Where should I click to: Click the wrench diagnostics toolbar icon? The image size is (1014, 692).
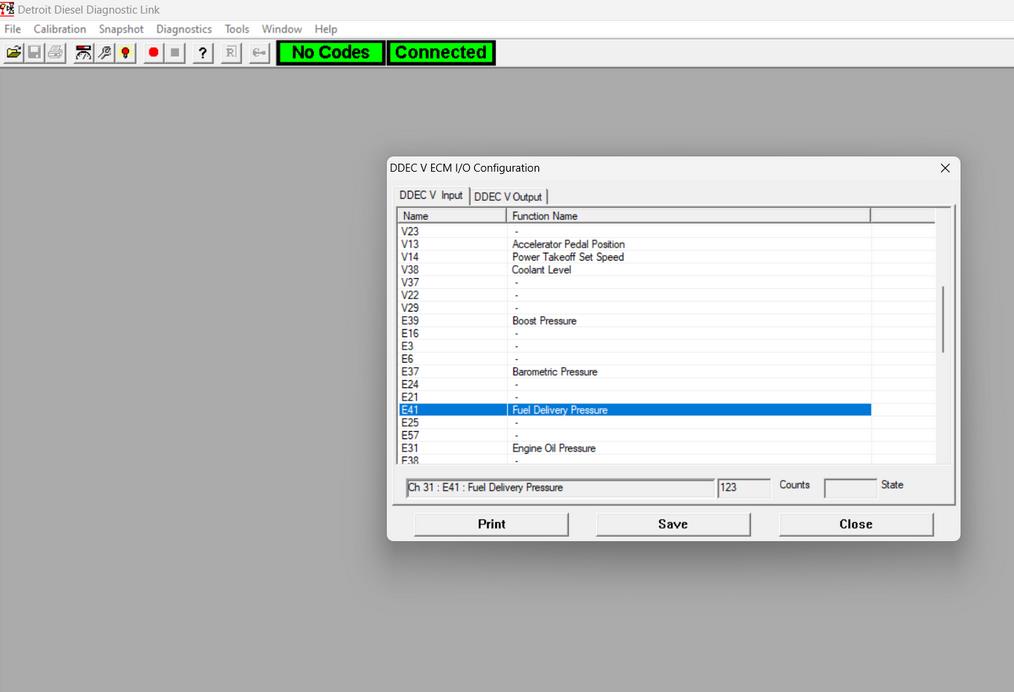coord(105,53)
